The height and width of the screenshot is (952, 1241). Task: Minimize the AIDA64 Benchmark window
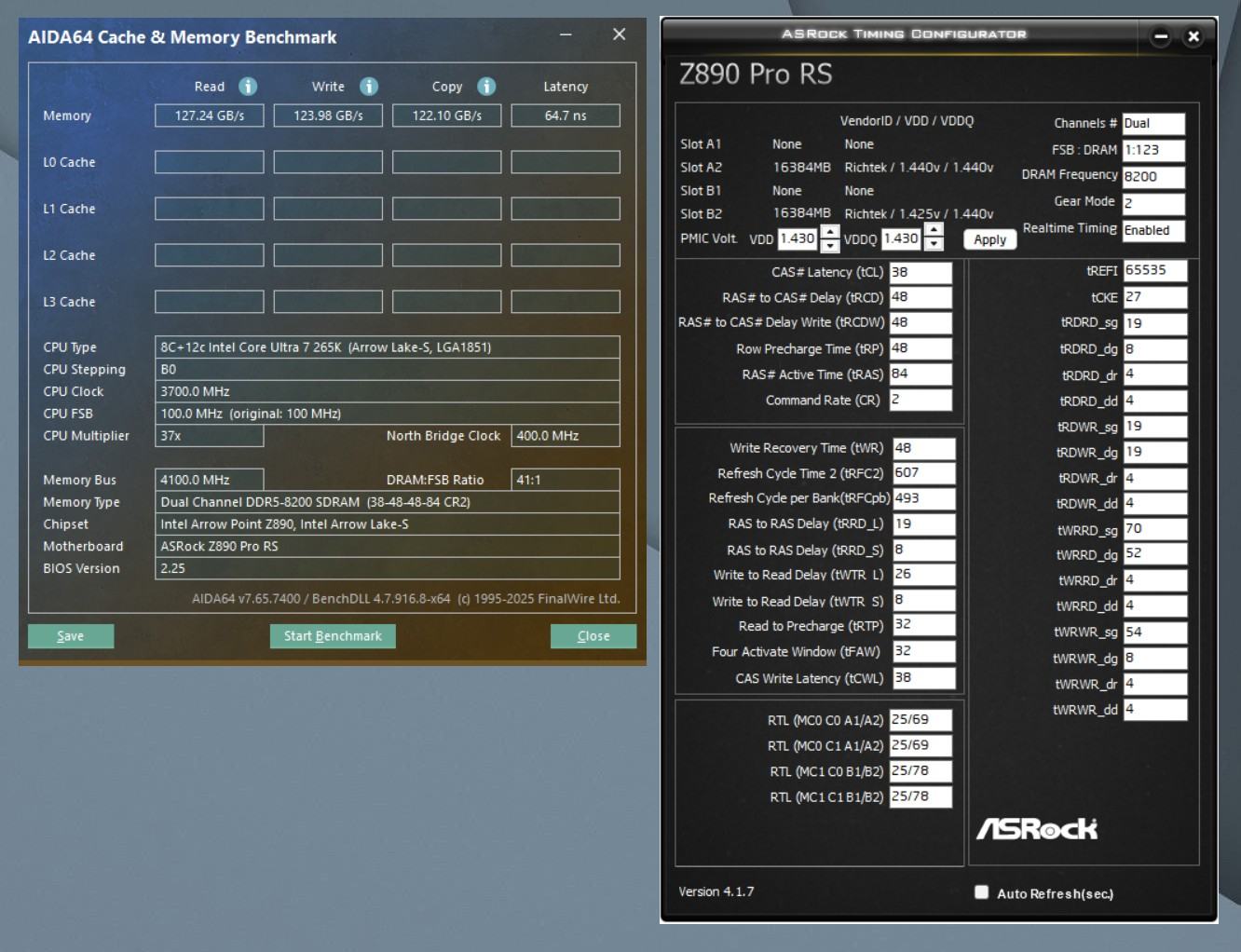[x=566, y=34]
